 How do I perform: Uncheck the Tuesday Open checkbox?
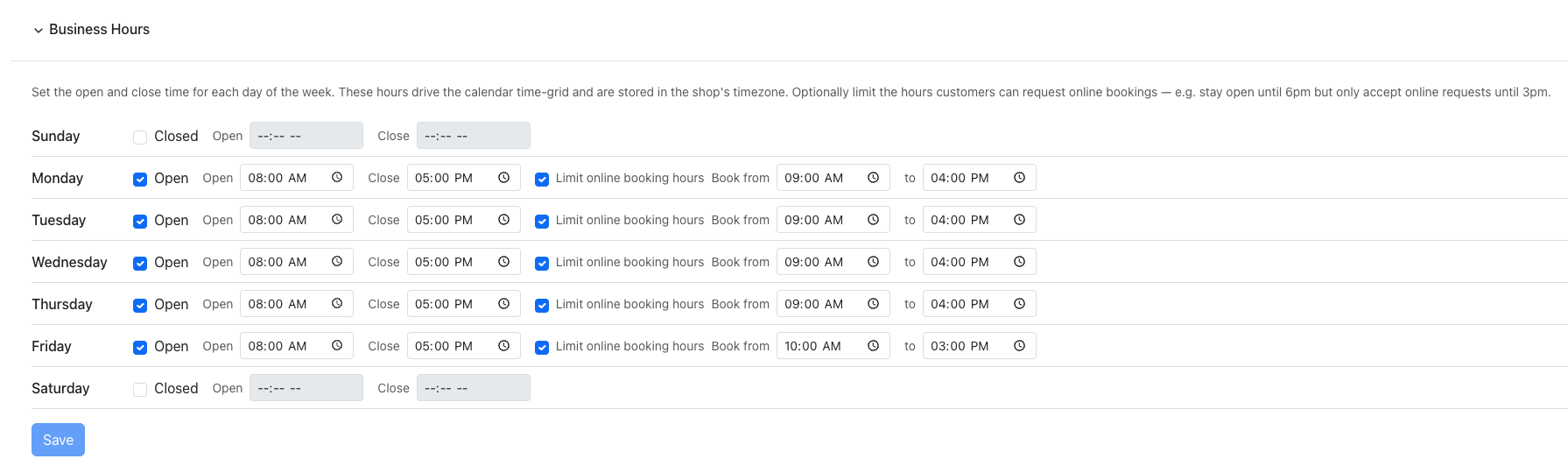pos(140,221)
